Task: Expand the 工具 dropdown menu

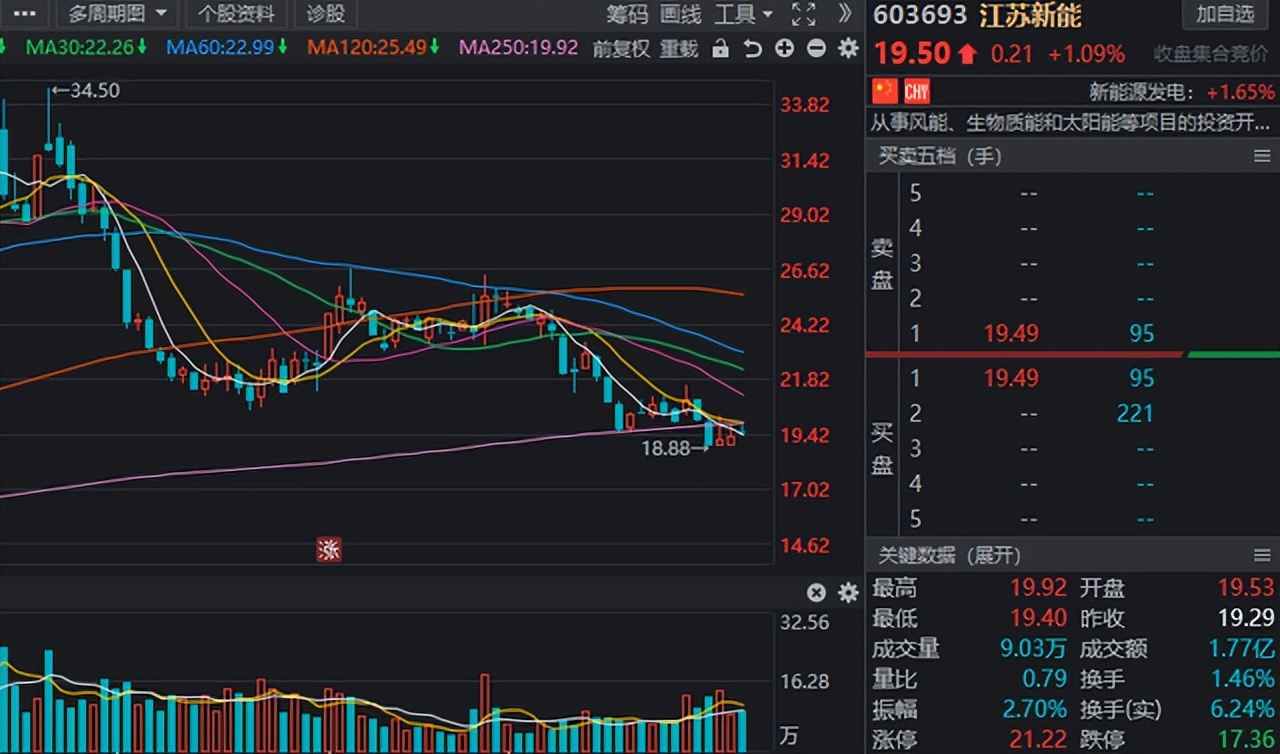Action: 744,14
